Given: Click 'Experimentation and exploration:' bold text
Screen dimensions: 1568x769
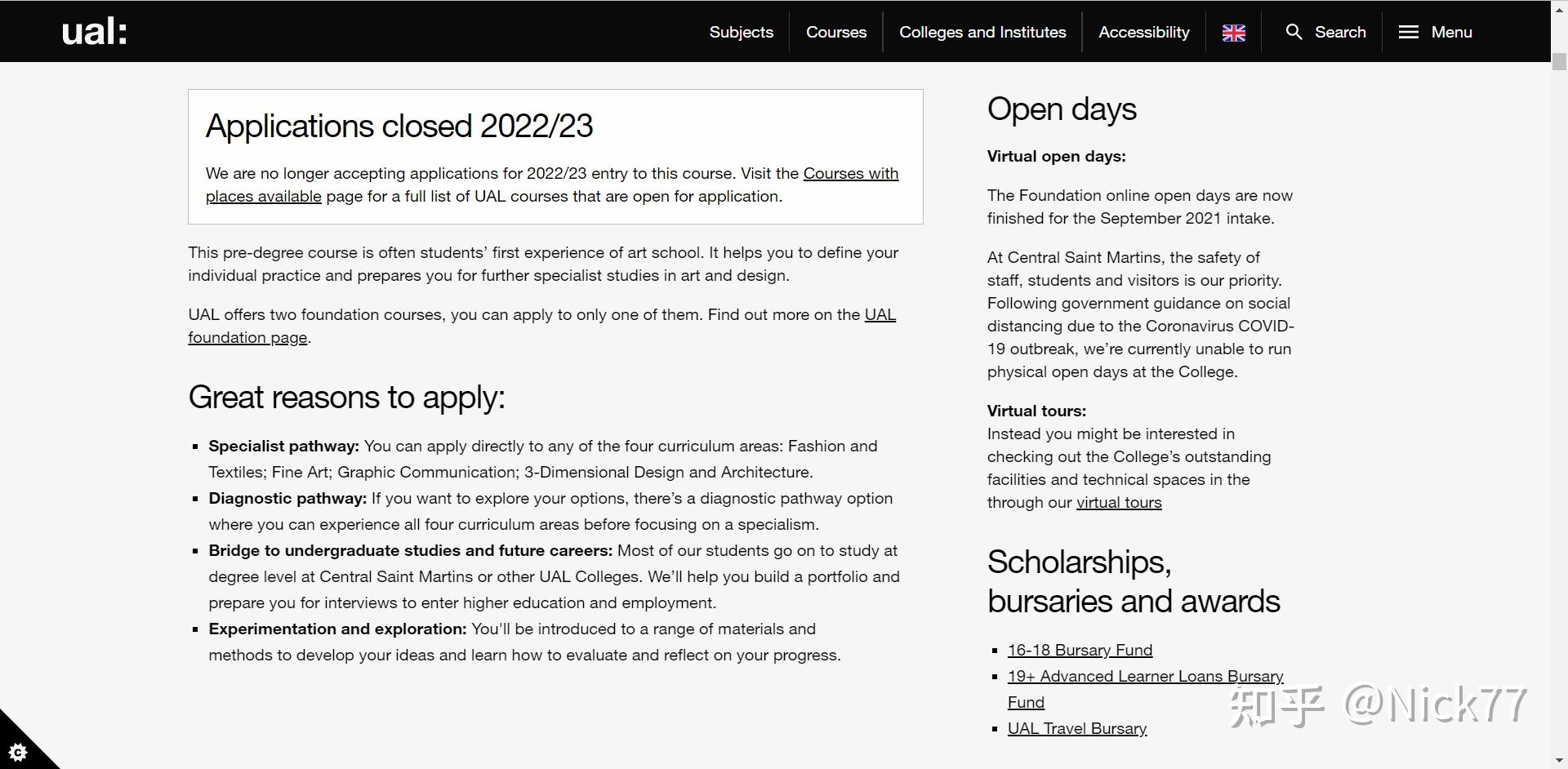Looking at the screenshot, I should (x=337, y=629).
